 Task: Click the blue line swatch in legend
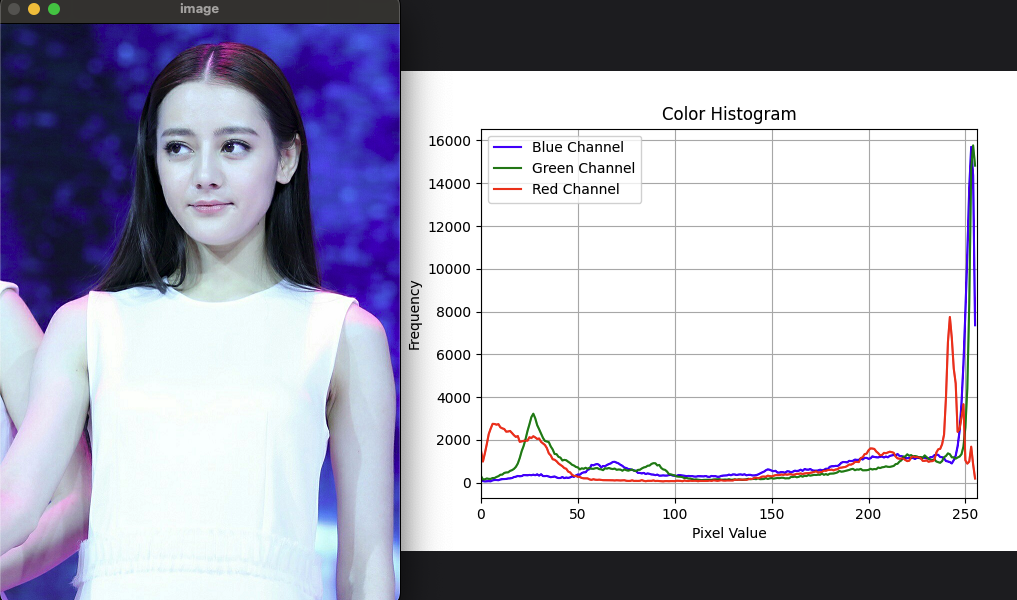pyautogui.click(x=508, y=147)
